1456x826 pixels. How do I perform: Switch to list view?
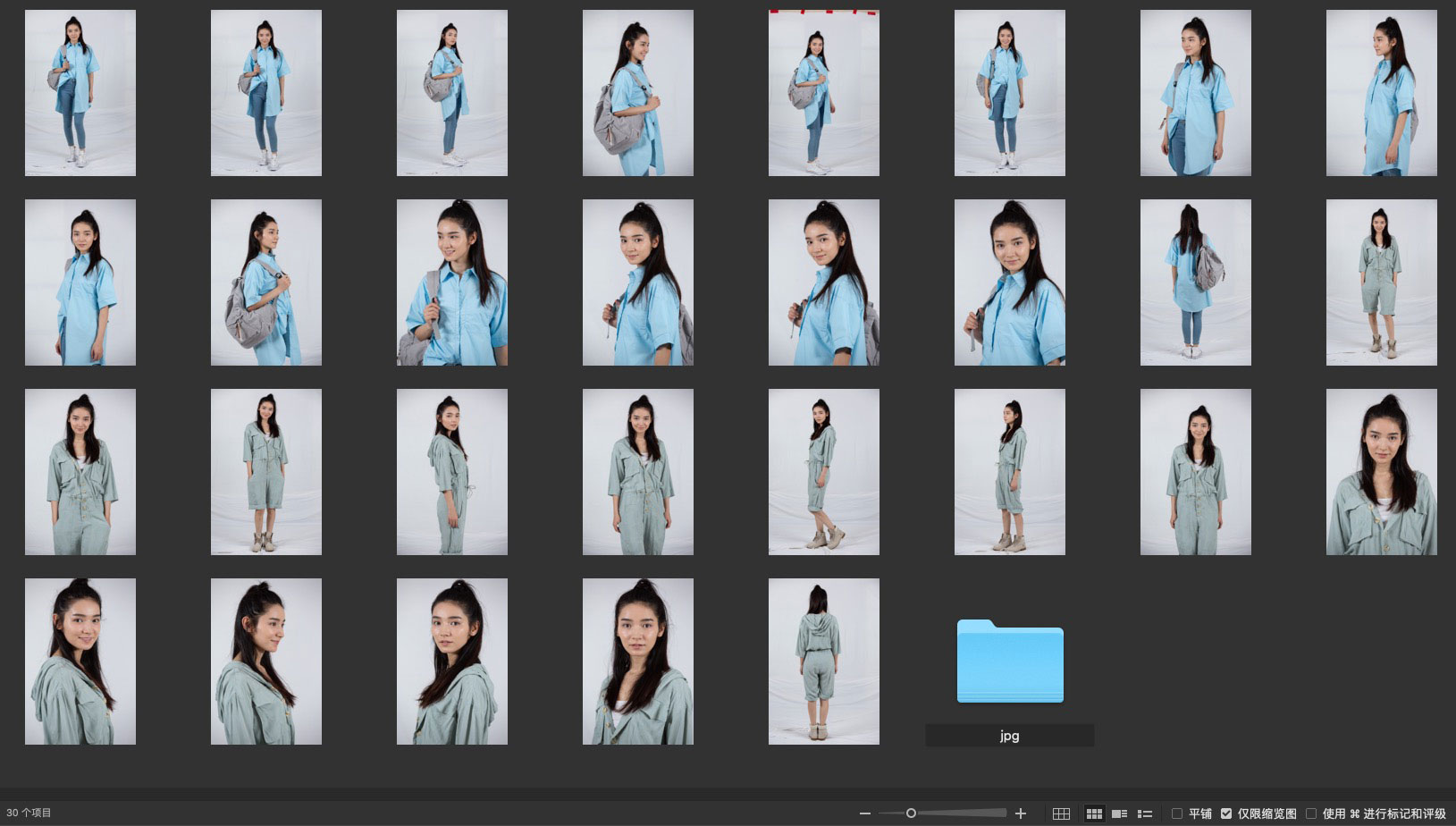click(1144, 813)
